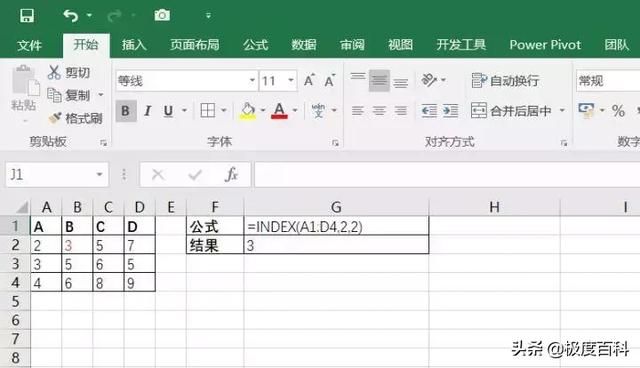Click the Name Box showing J1
Image resolution: width=640 pixels, height=368 pixels.
click(57, 175)
